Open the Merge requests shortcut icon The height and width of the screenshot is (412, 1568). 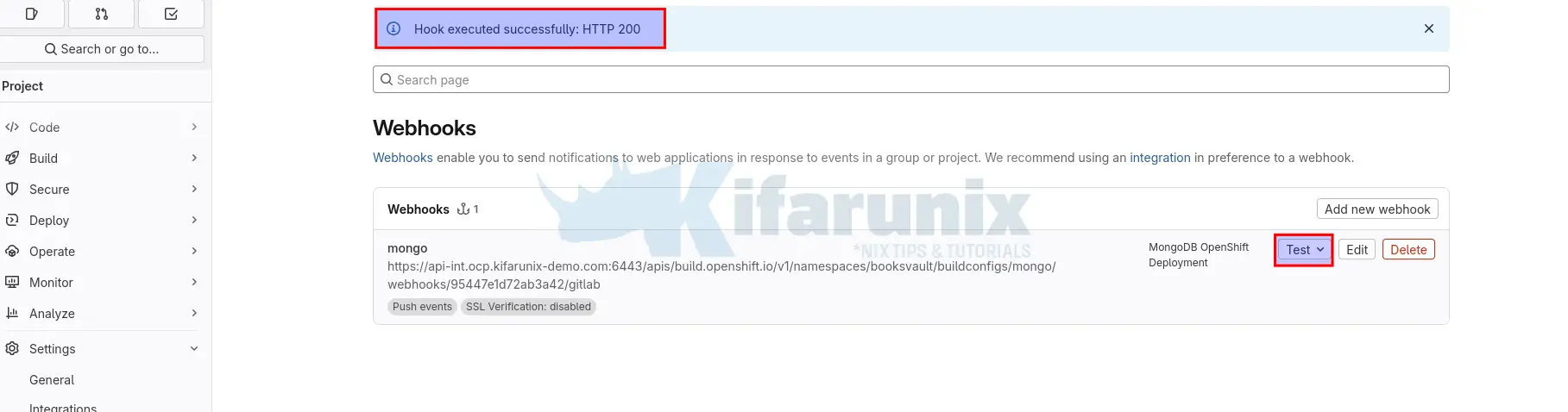pyautogui.click(x=102, y=14)
